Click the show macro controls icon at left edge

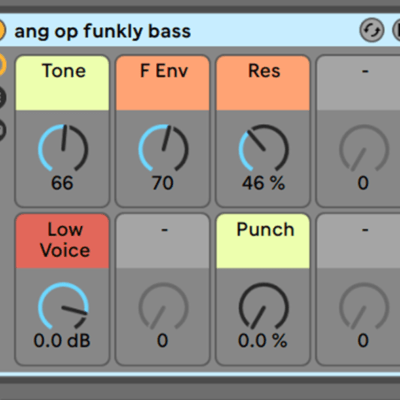coord(2,64)
